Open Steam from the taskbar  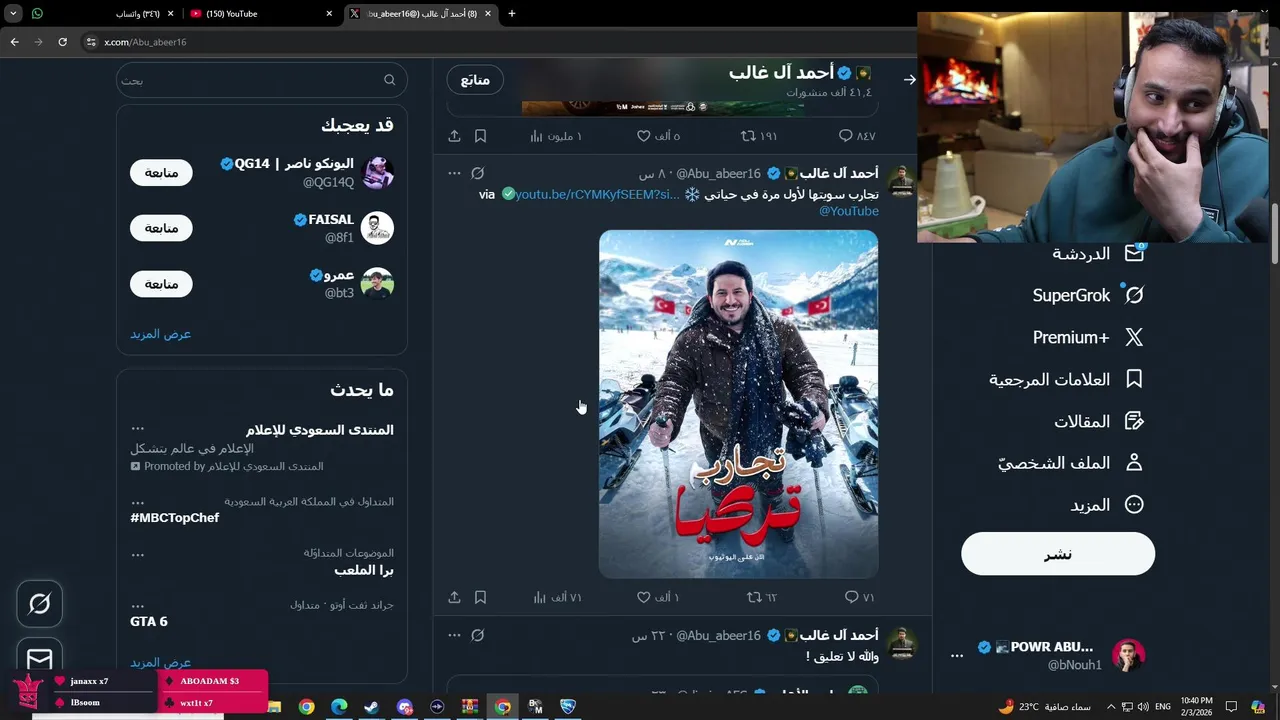tap(371, 706)
